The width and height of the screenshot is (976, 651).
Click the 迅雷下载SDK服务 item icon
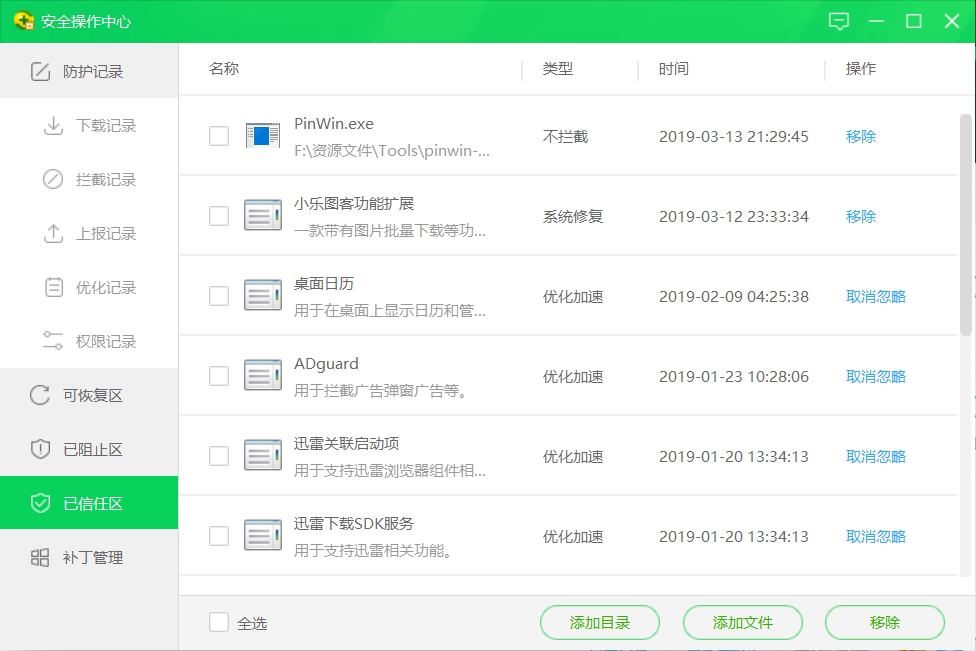[x=263, y=535]
